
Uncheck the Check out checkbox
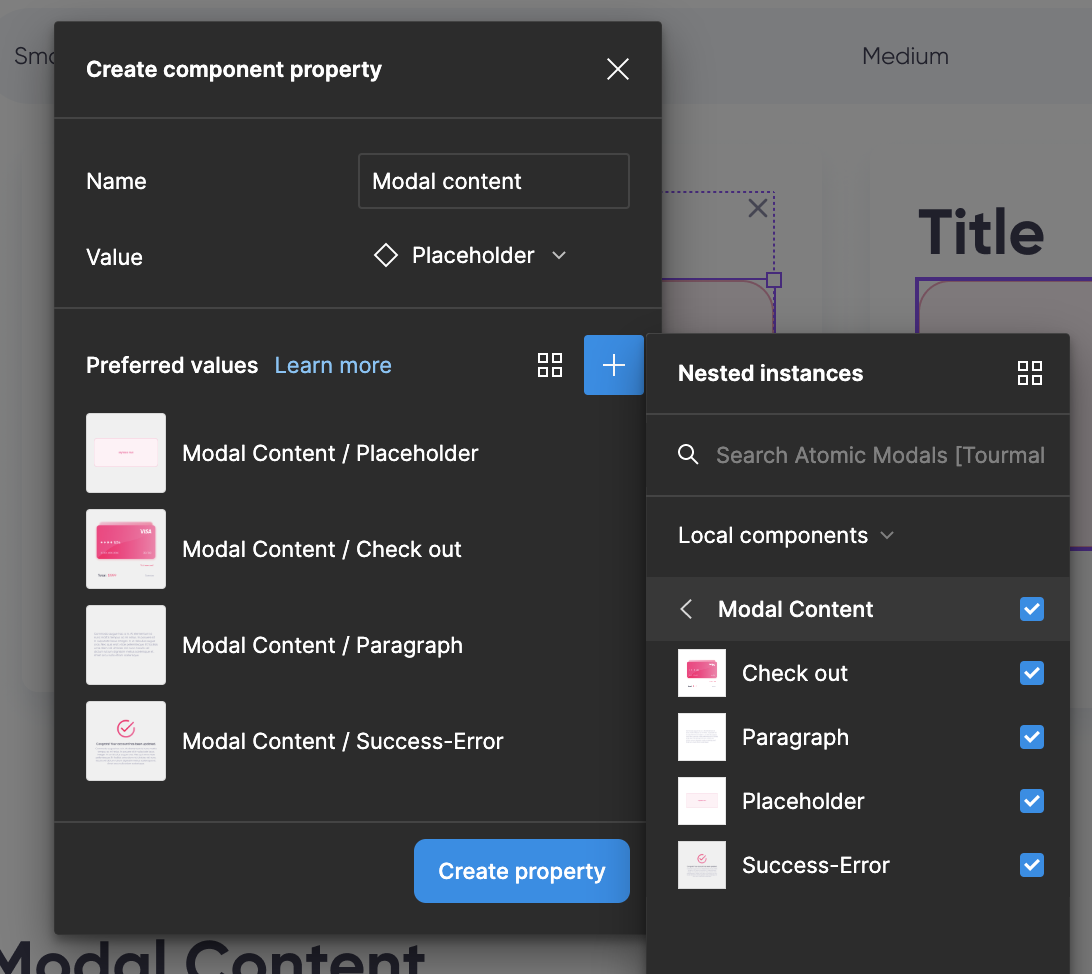(1031, 673)
